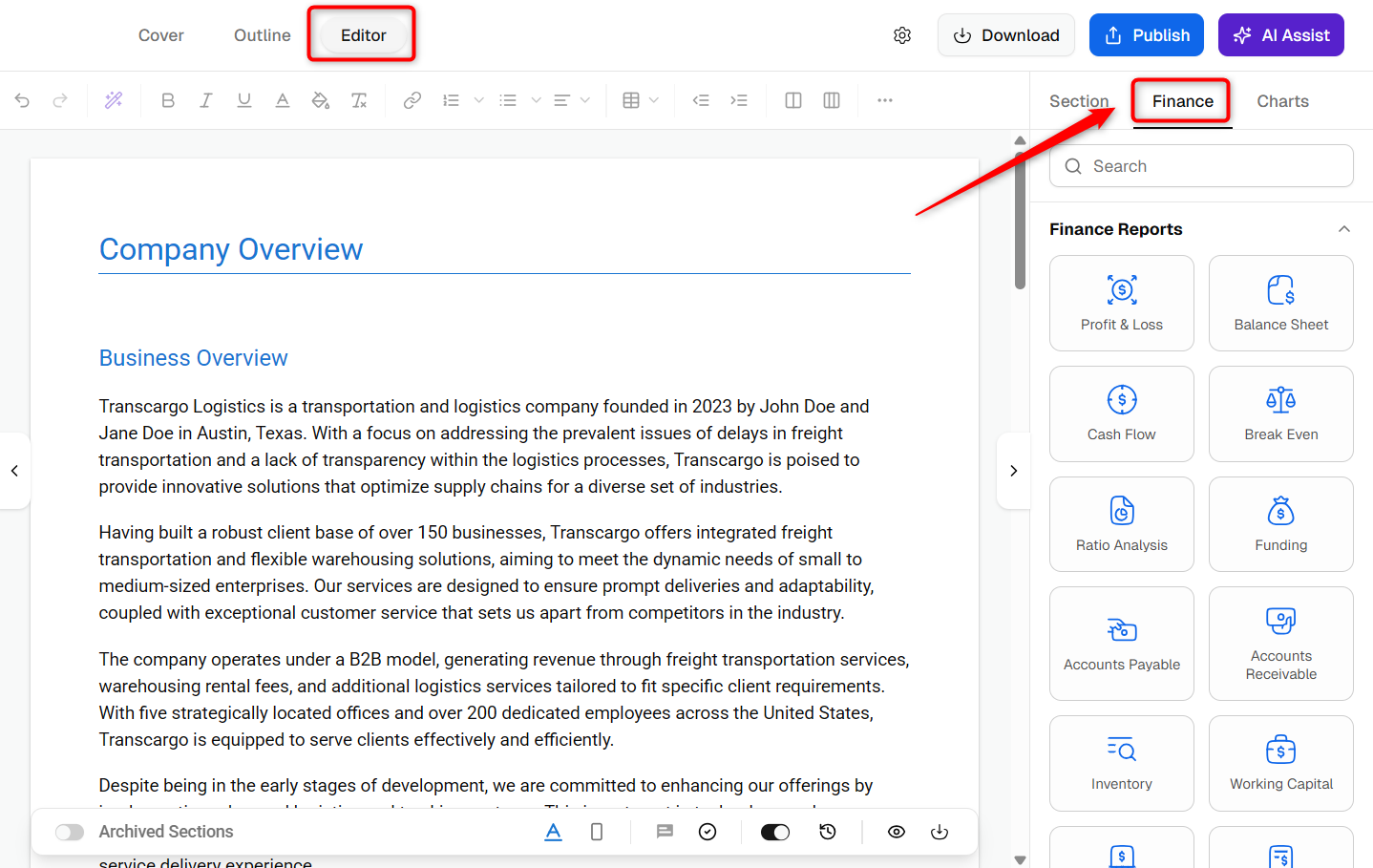This screenshot has width=1373, height=868.
Task: Click the redo arrow in the toolbar
Action: click(60, 100)
